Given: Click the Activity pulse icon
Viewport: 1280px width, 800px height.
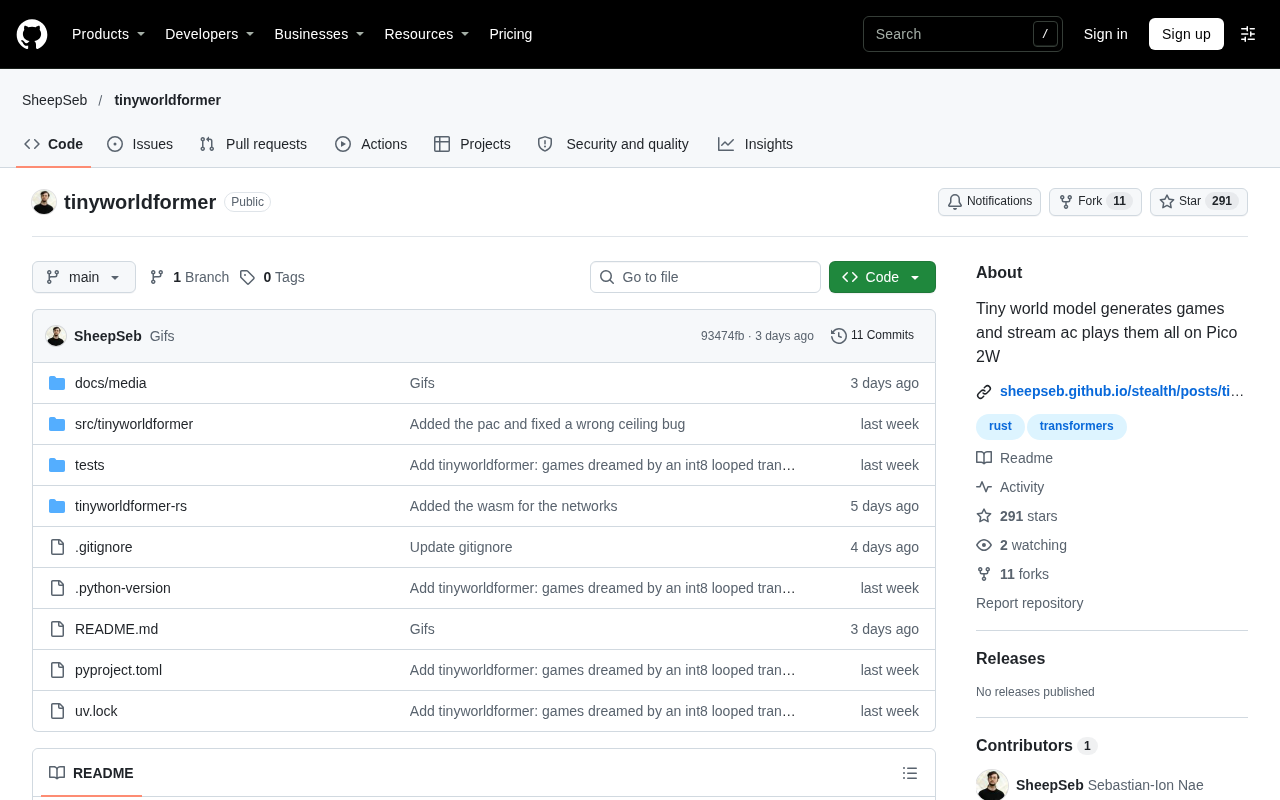Looking at the screenshot, I should 984,487.
